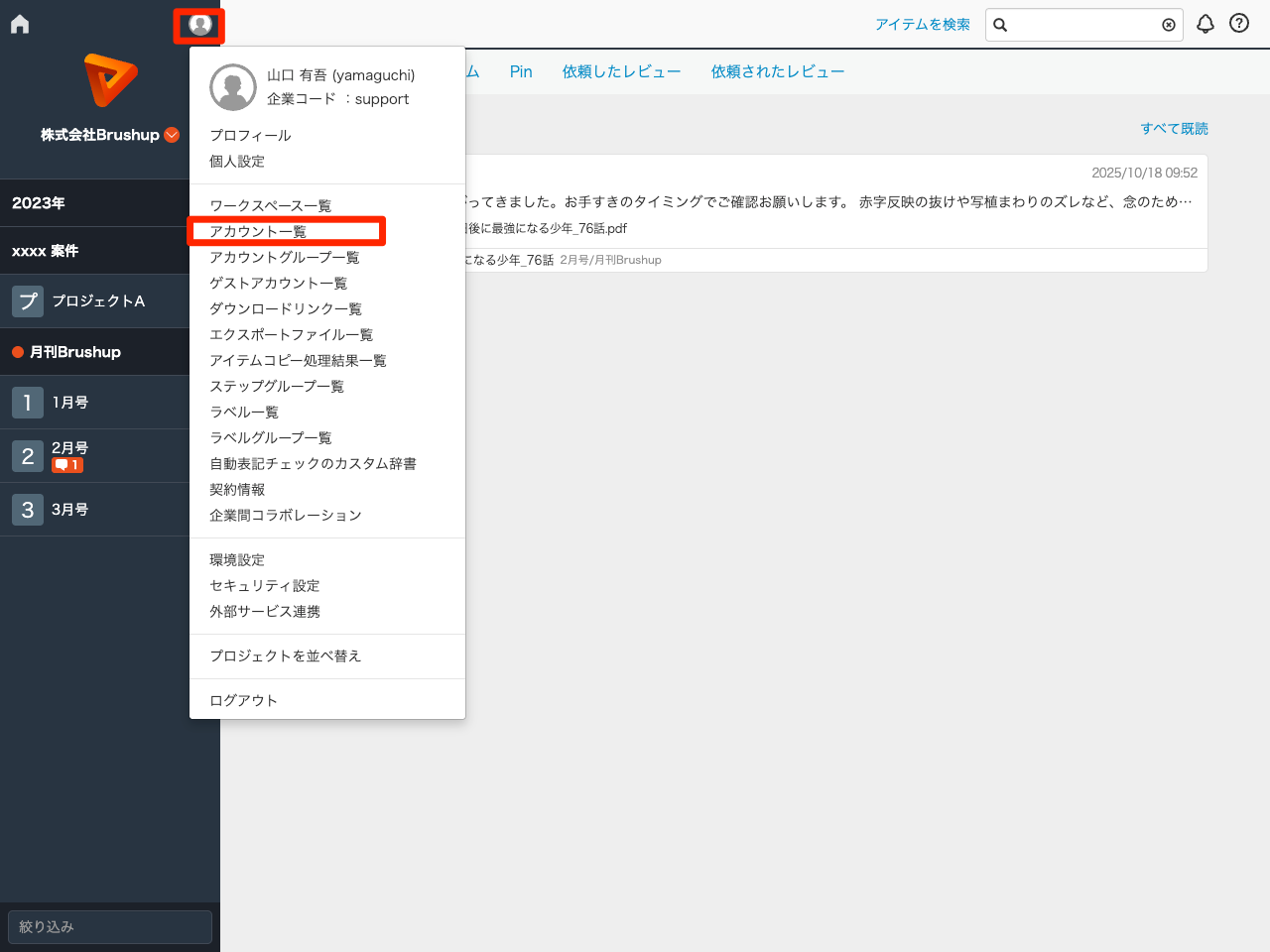Clear the search box with the ⊗ icon
The height and width of the screenshot is (952, 1270).
(1169, 25)
